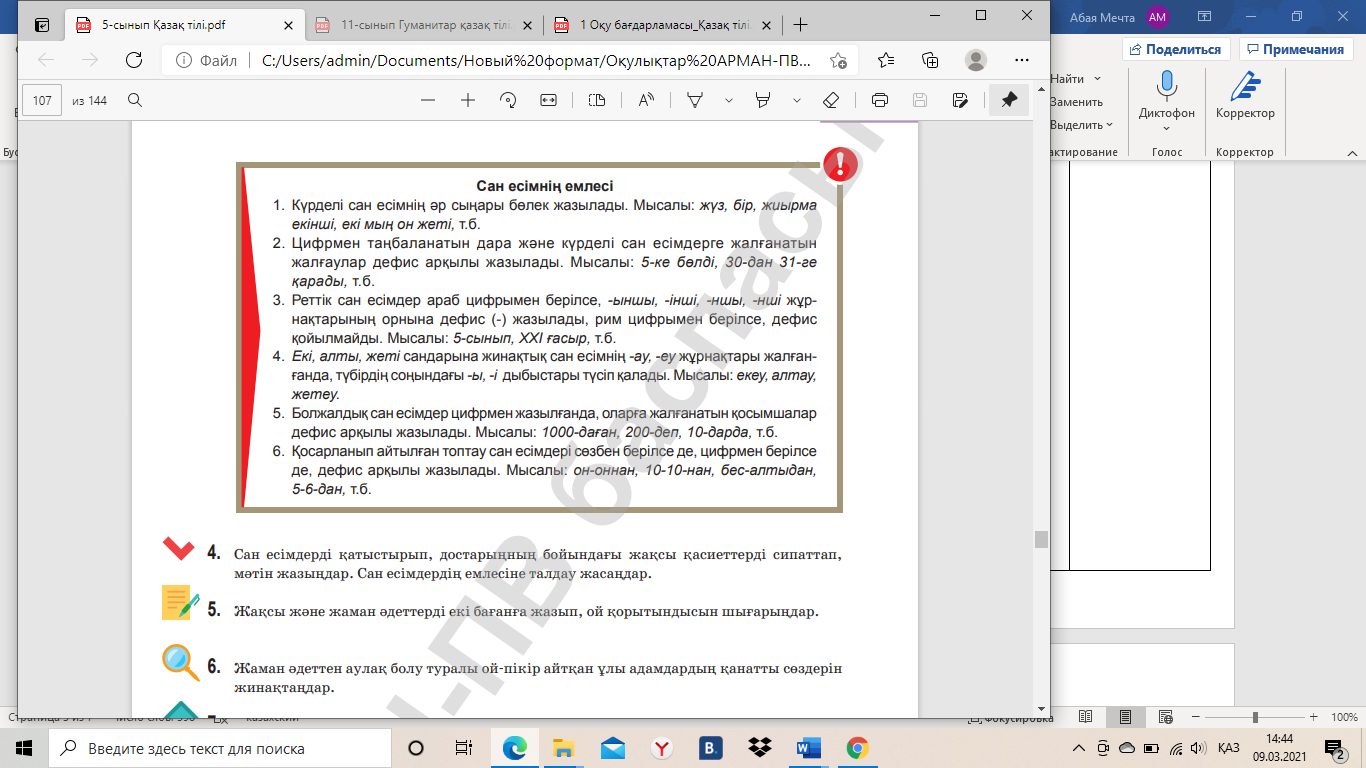Start Read aloud in PDF toolbar

646,100
